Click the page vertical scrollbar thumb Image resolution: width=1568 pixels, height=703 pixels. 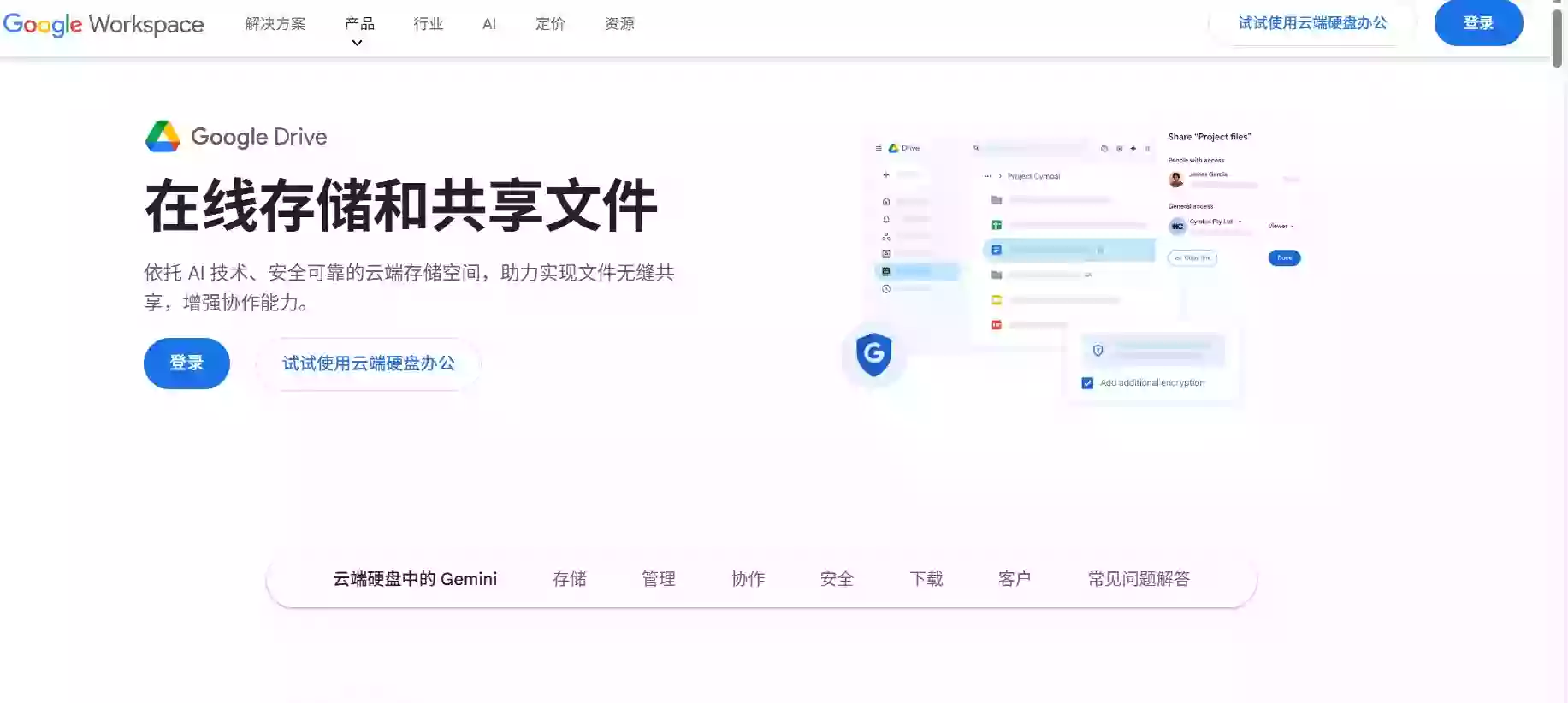[x=1558, y=36]
